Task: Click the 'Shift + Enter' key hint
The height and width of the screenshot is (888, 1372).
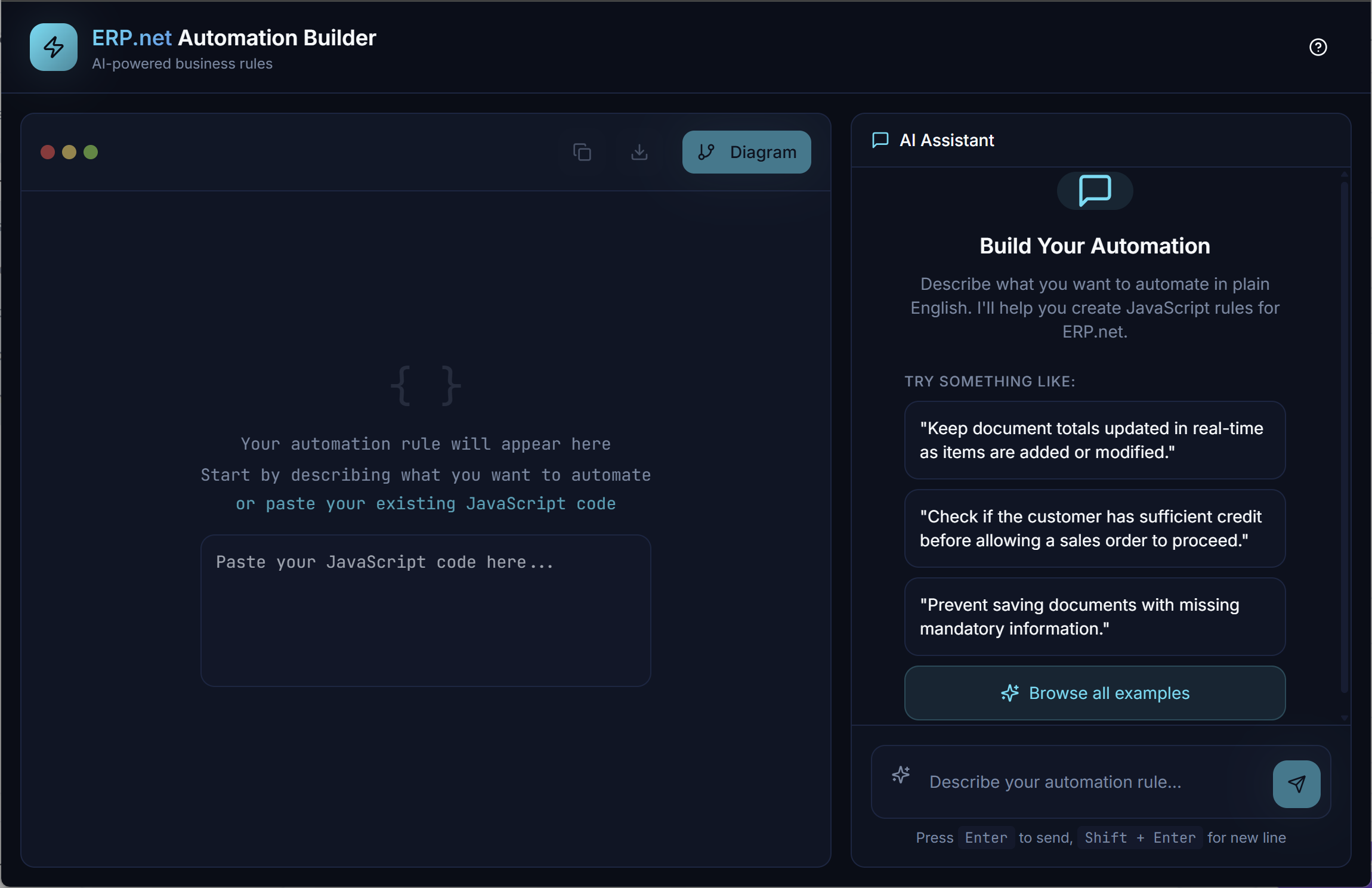Action: [1140, 838]
